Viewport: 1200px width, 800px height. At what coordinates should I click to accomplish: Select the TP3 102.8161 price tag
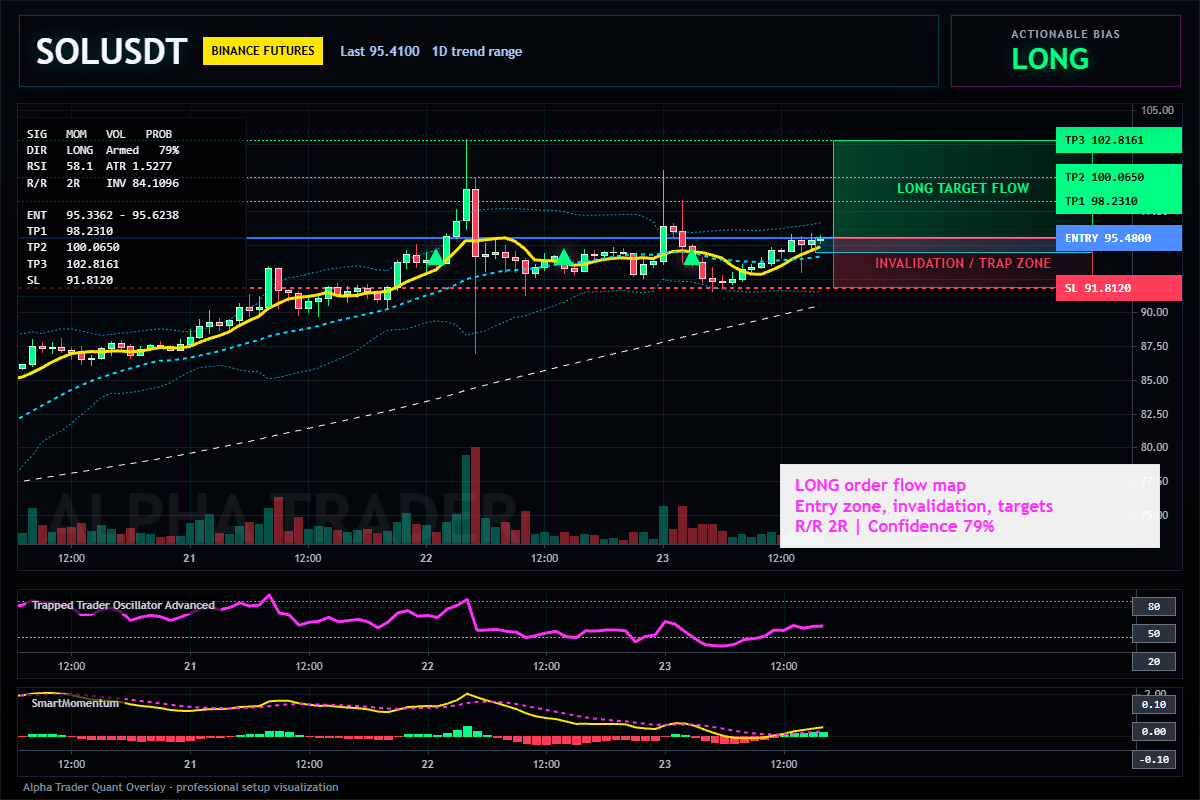pos(1118,140)
